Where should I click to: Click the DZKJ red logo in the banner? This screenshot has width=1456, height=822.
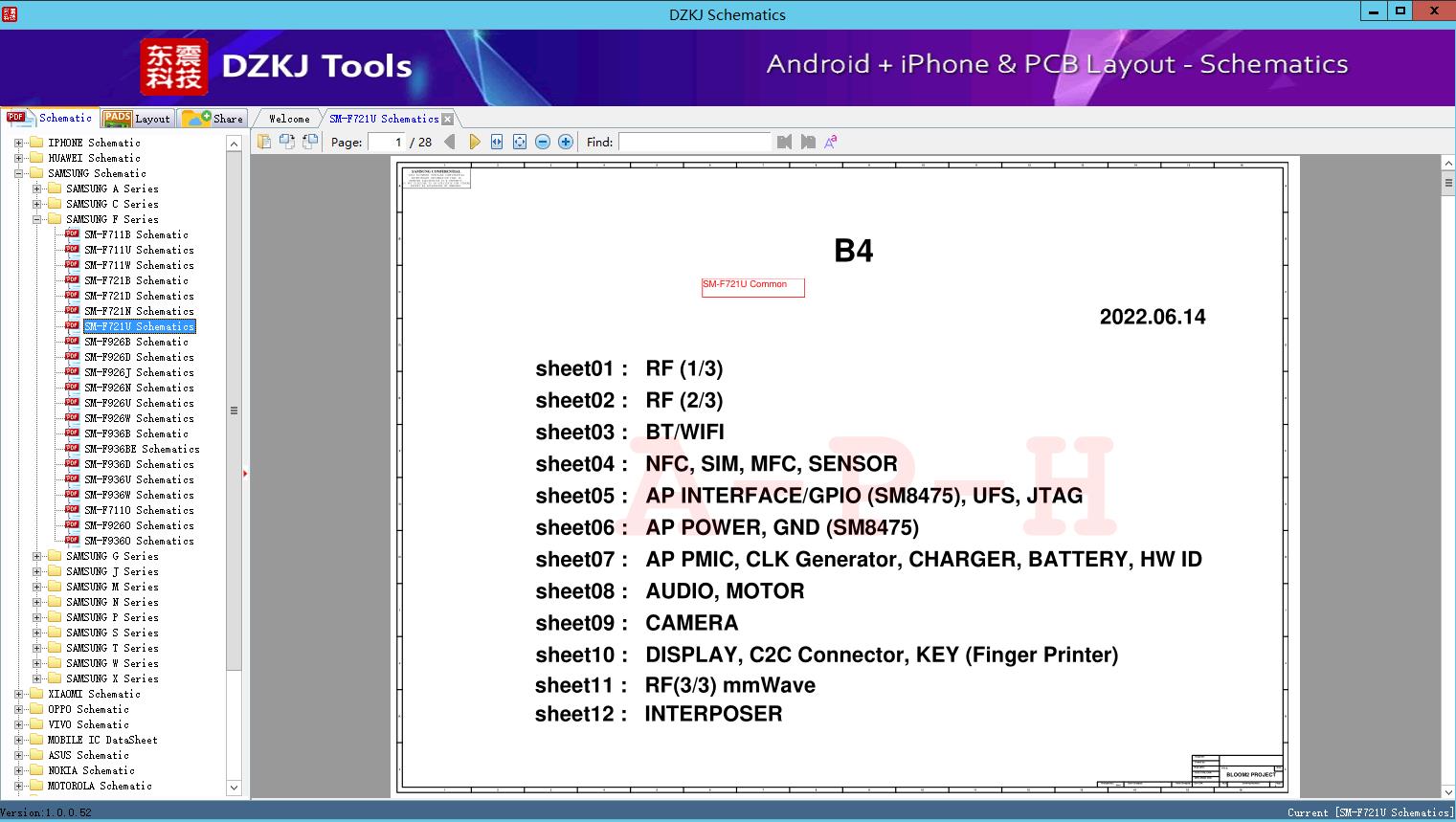(x=173, y=66)
